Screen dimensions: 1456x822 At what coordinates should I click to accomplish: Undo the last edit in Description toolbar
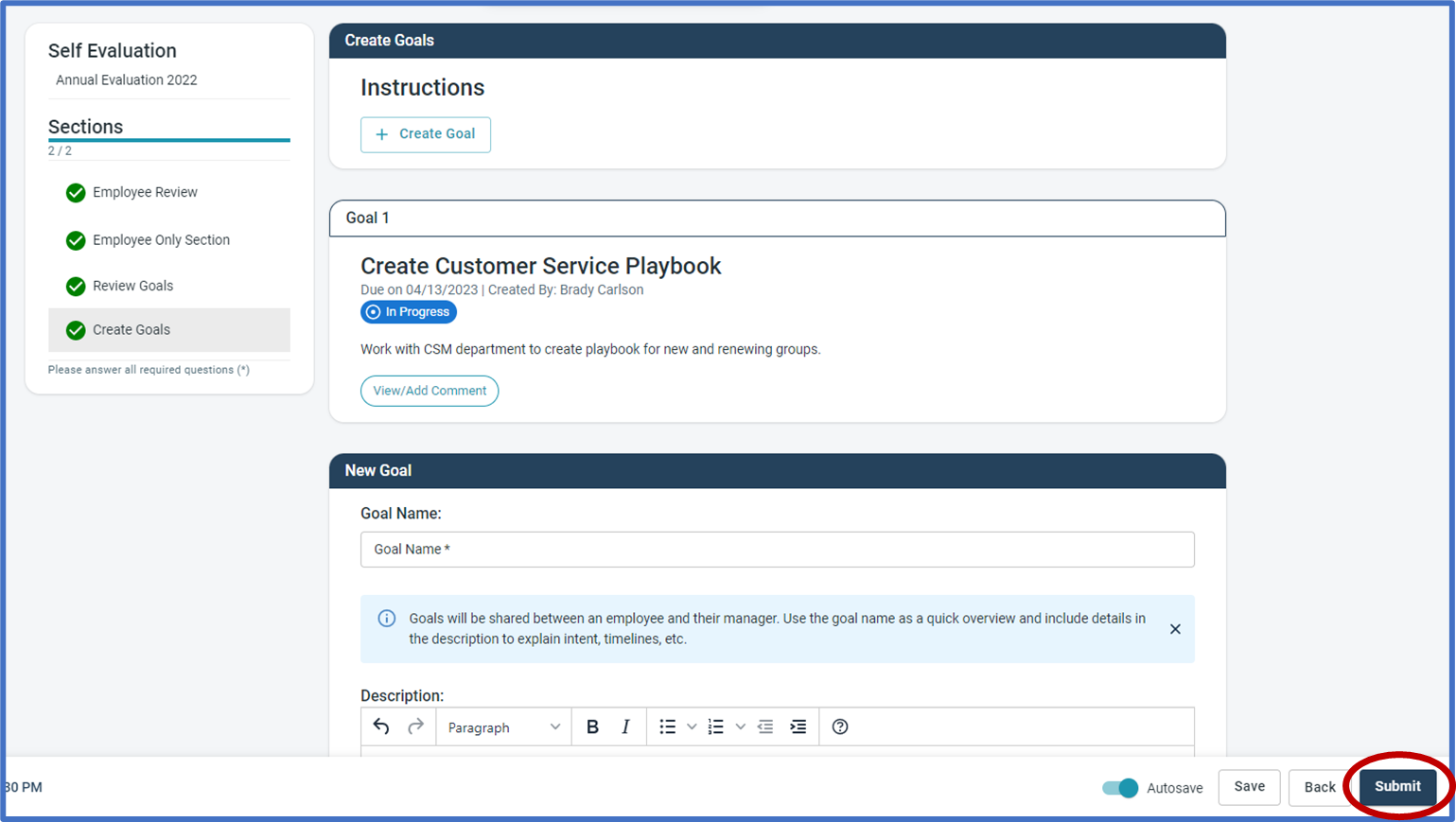[x=381, y=726]
